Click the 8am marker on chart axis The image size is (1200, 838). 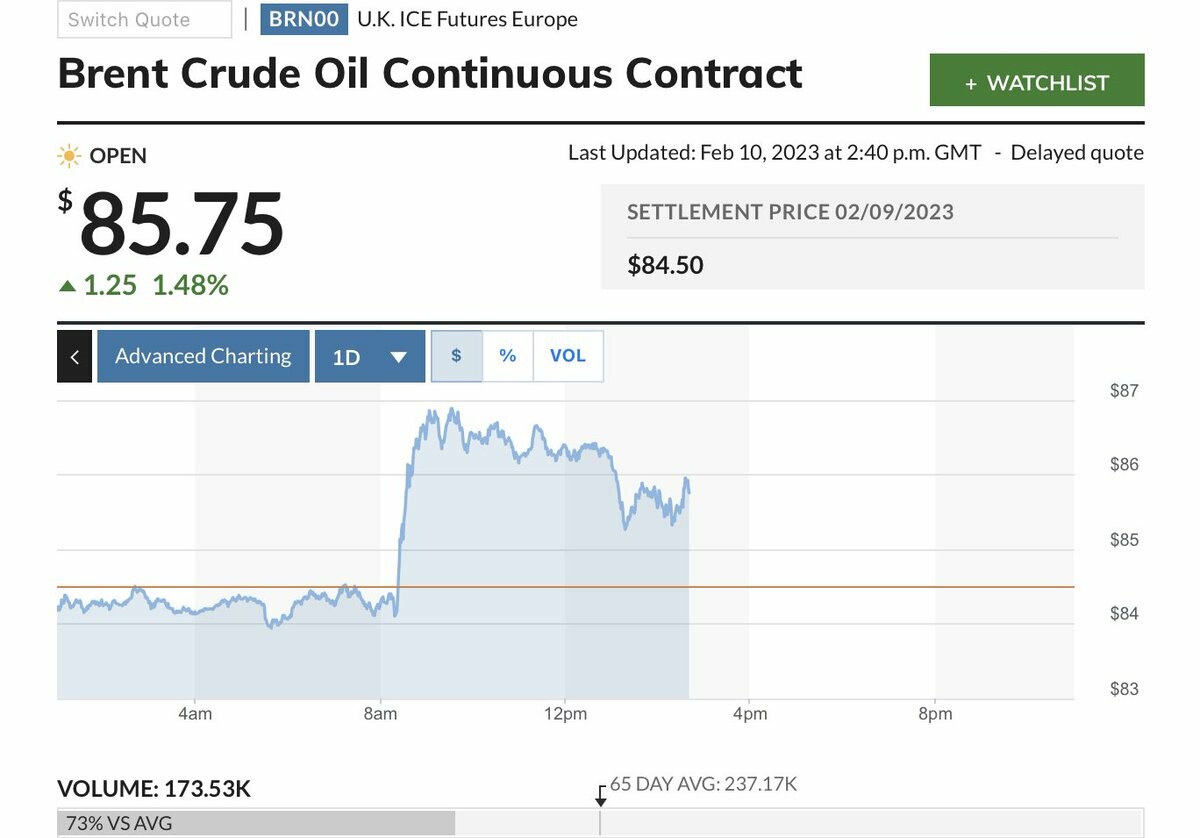[380, 714]
